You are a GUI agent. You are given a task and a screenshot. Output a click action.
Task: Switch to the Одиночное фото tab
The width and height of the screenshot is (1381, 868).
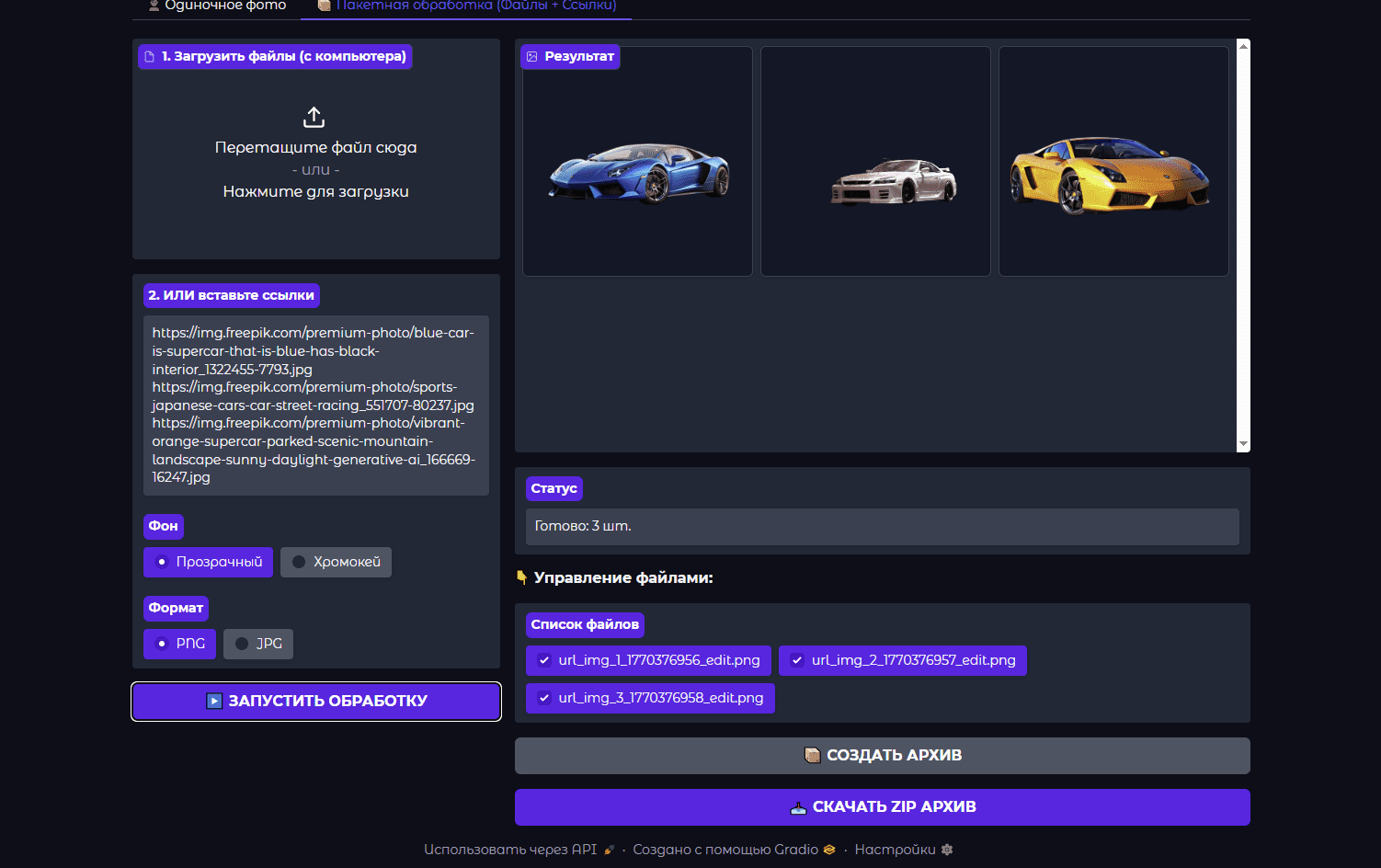click(217, 6)
